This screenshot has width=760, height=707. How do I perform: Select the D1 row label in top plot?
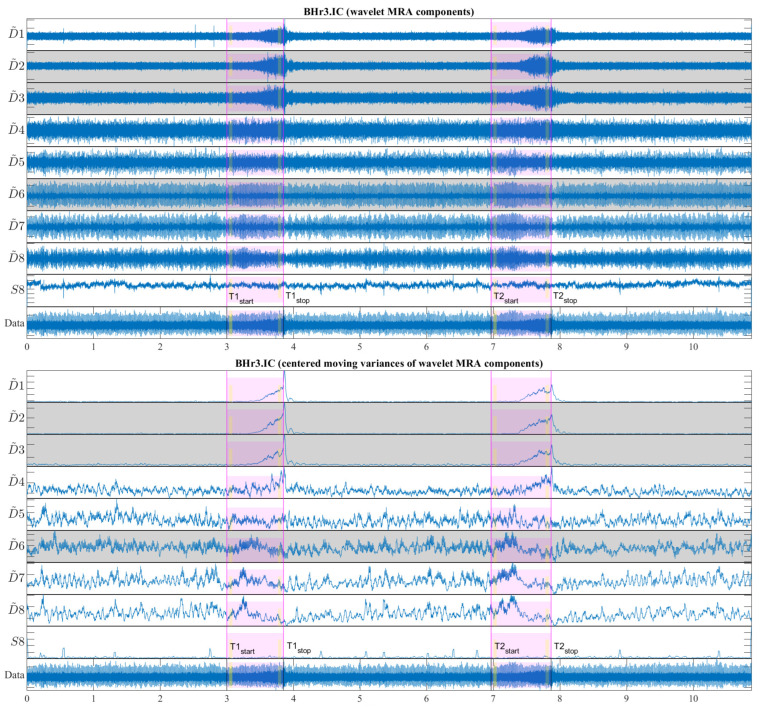click(16, 33)
